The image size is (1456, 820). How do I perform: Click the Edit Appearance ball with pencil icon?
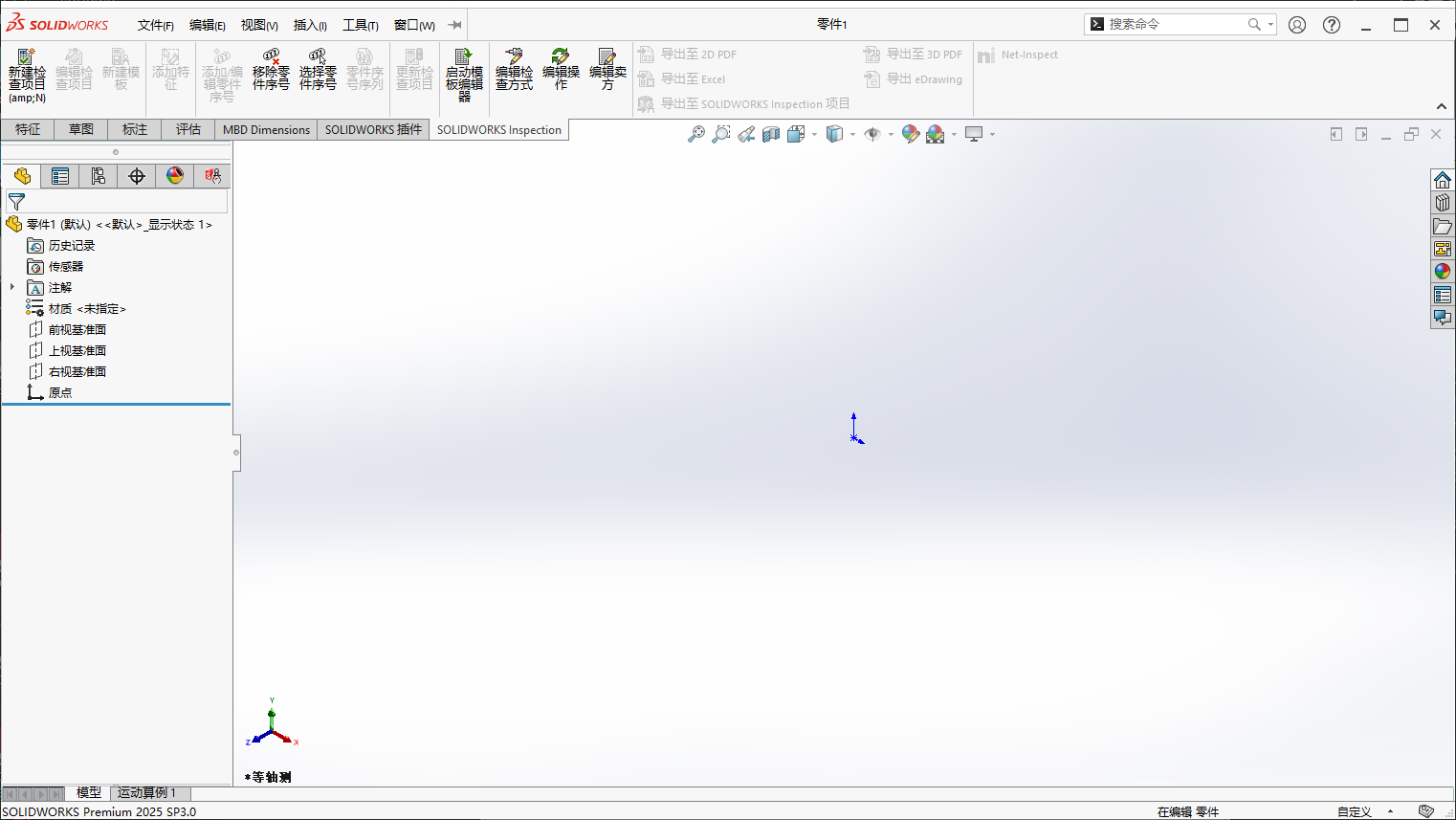point(910,133)
